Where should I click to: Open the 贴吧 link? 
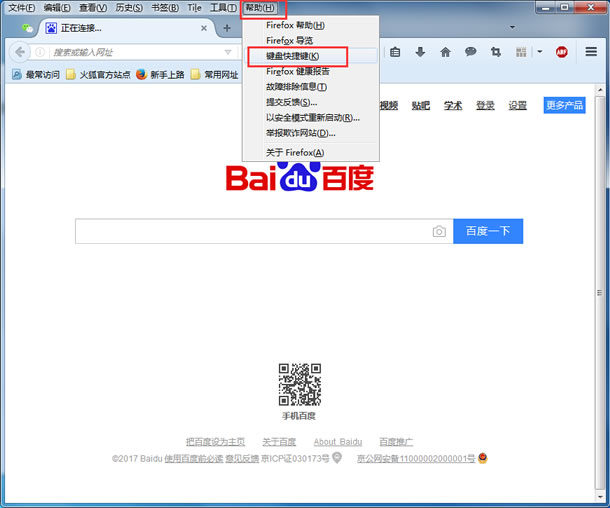tap(421, 105)
